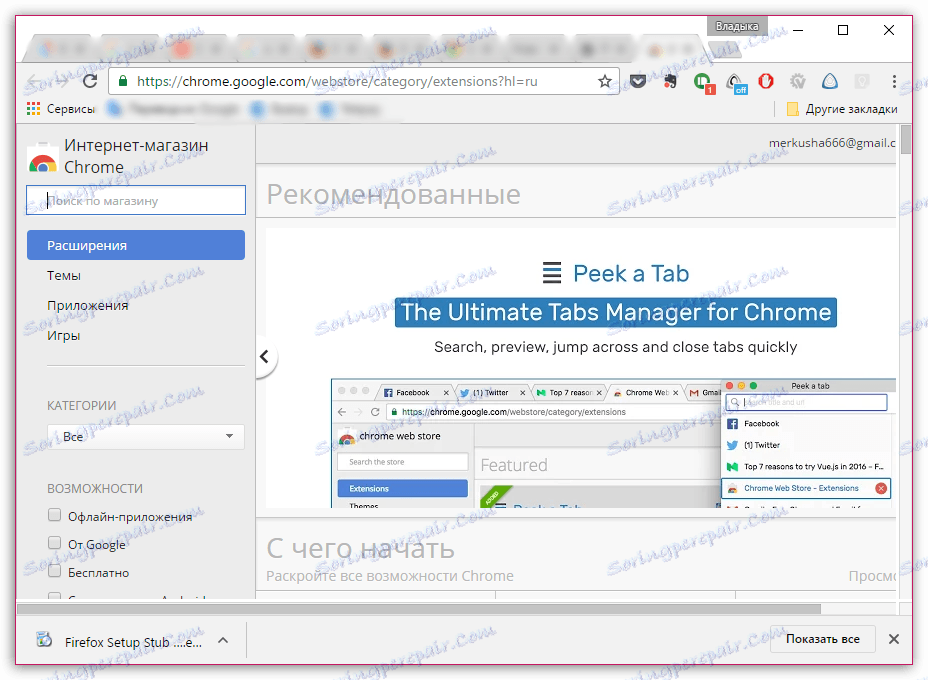
Task: Select the Расширения section
Action: pyautogui.click(x=136, y=245)
